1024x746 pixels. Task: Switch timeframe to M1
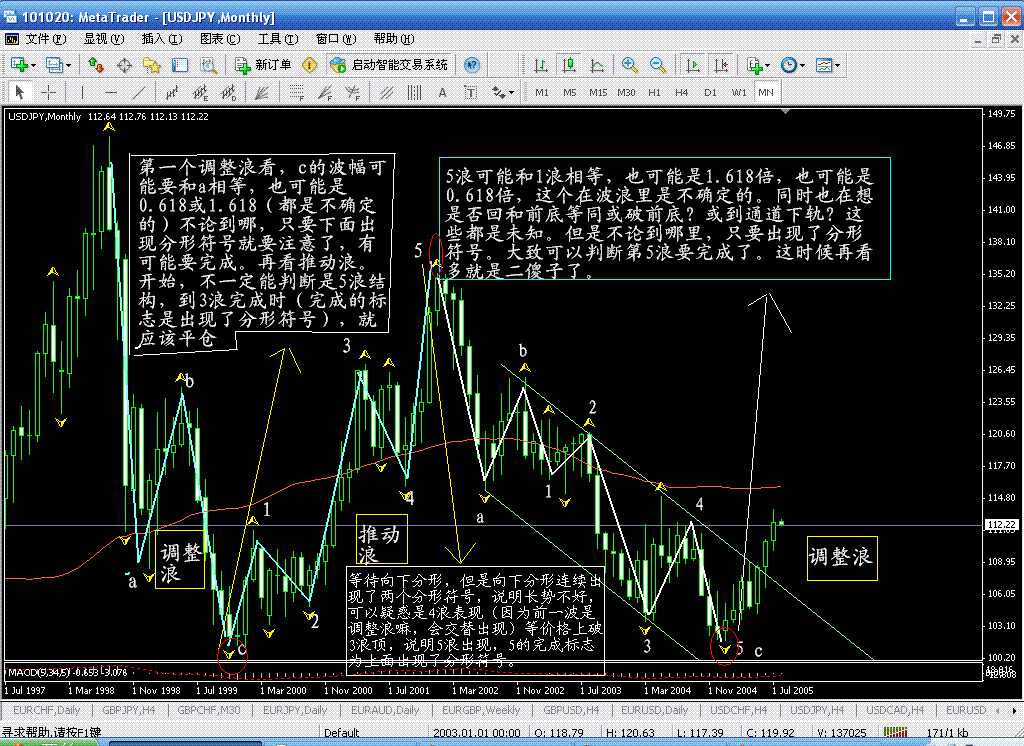(542, 92)
